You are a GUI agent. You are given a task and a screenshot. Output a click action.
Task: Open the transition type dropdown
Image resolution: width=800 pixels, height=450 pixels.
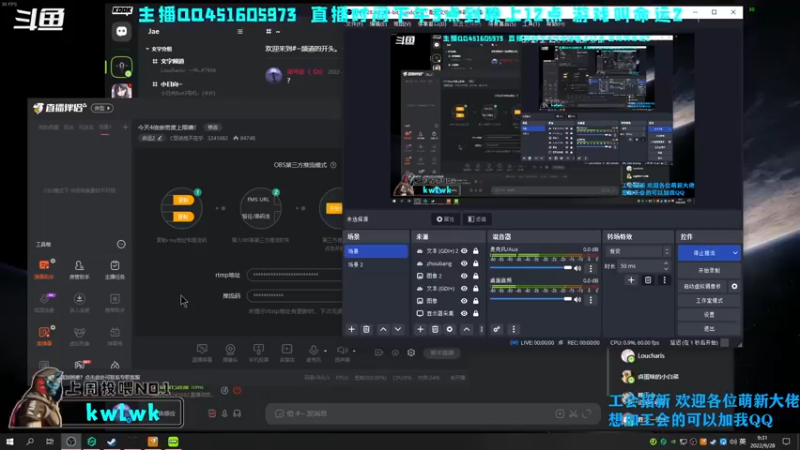[638, 252]
